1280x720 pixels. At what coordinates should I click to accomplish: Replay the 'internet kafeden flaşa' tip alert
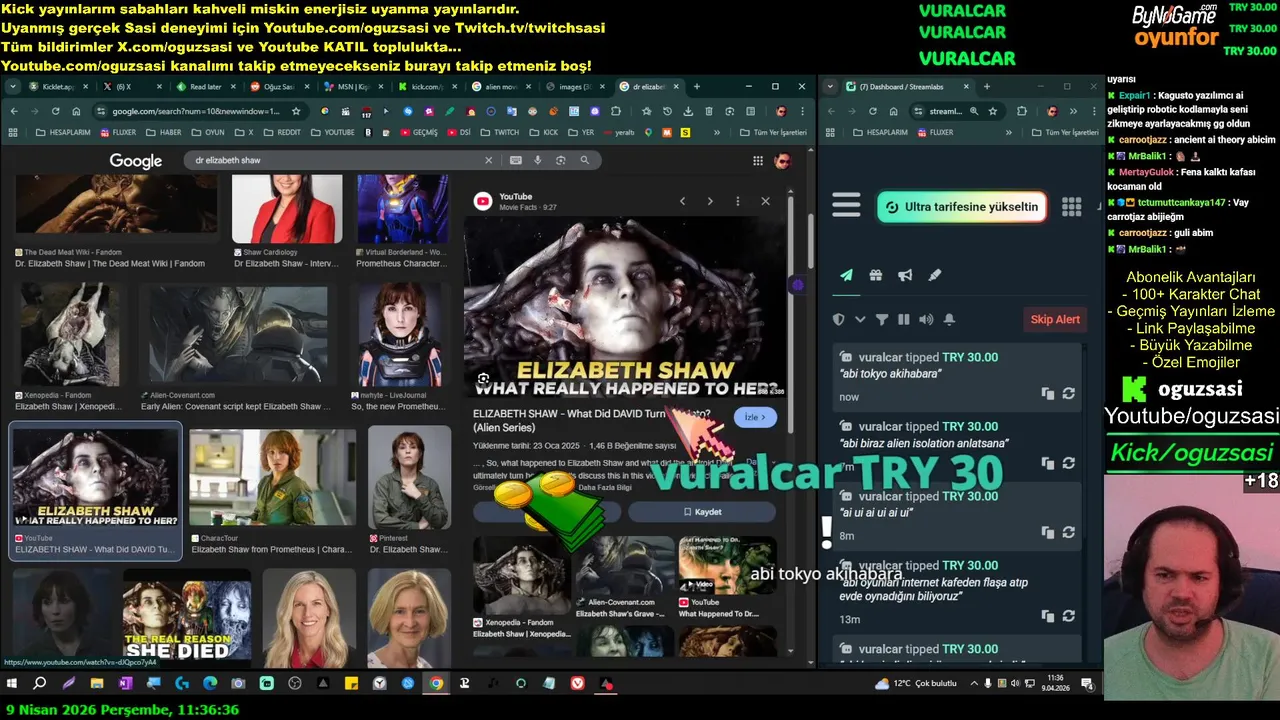[x=1068, y=616]
